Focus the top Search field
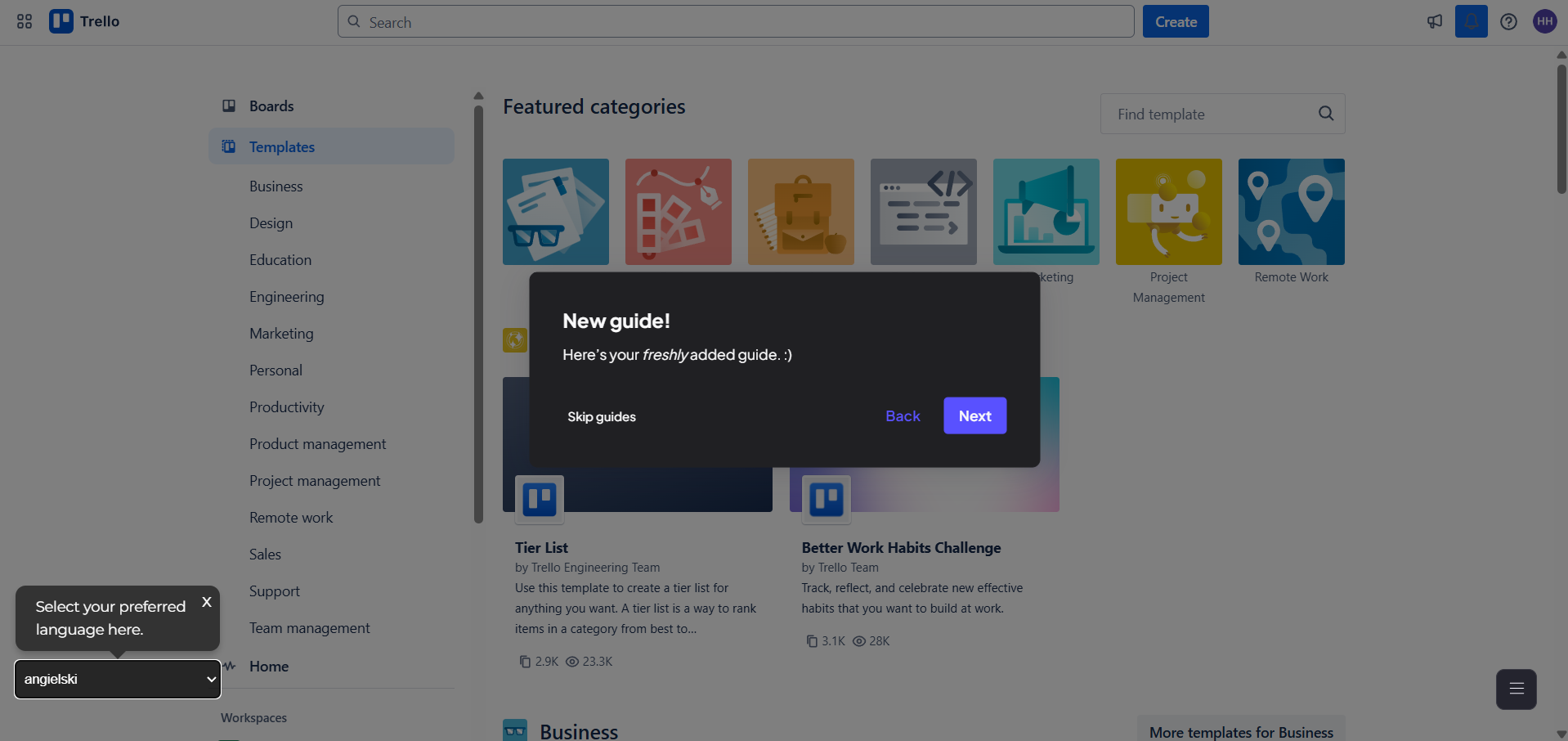The image size is (1568, 741). (736, 21)
